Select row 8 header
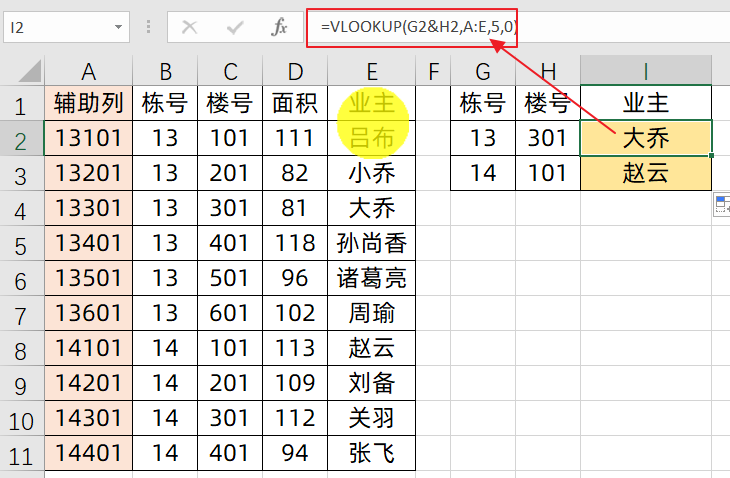The image size is (730, 478). click(21, 349)
